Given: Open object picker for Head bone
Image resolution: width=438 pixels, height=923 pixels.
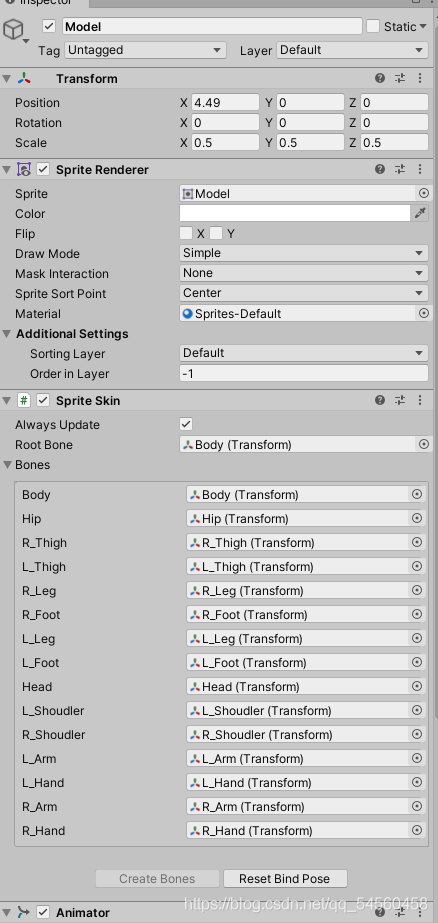Looking at the screenshot, I should click(x=417, y=686).
